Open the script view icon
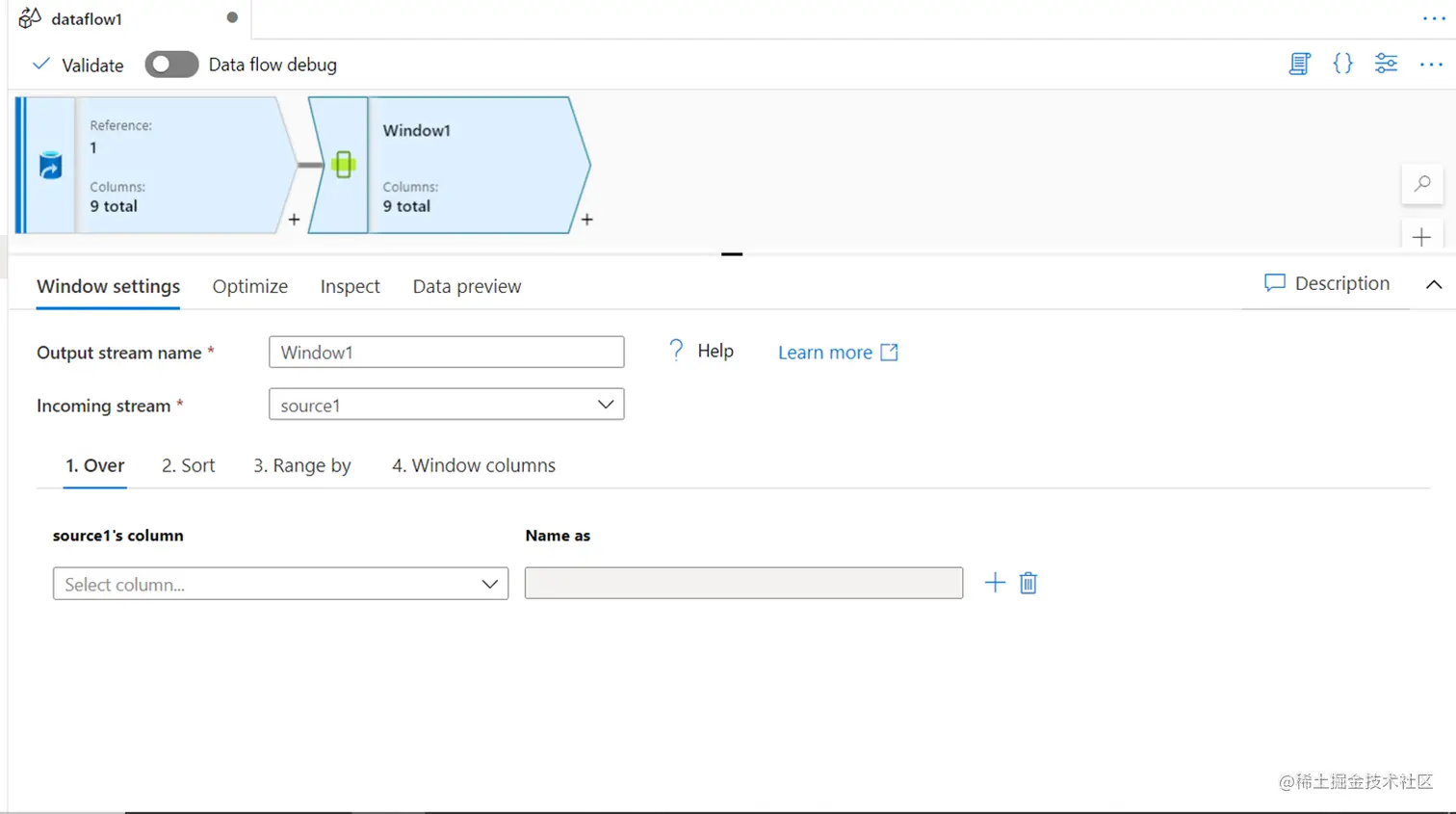Image resolution: width=1456 pixels, height=814 pixels. [x=1300, y=64]
